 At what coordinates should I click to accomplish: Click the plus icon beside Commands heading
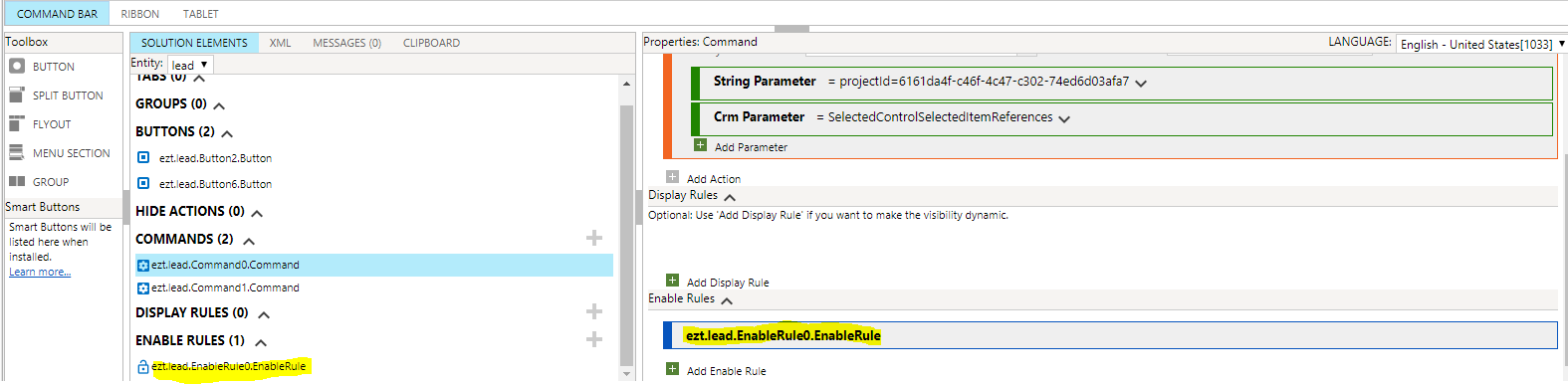[x=594, y=238]
